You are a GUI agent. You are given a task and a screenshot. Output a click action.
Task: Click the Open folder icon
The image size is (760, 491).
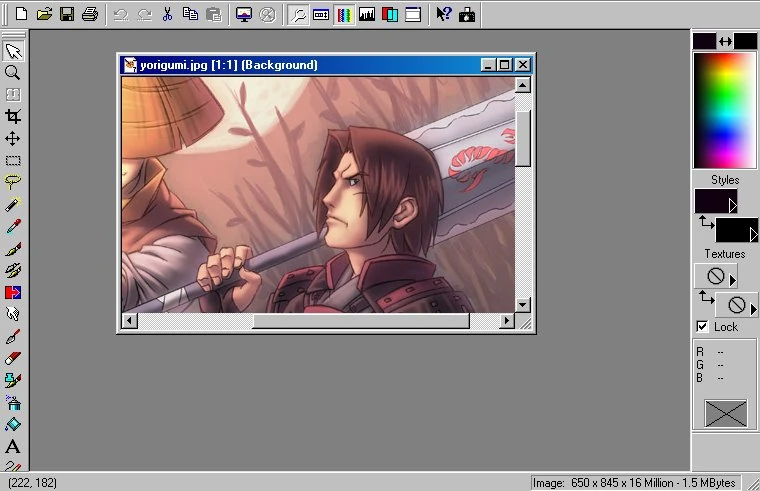click(44, 14)
